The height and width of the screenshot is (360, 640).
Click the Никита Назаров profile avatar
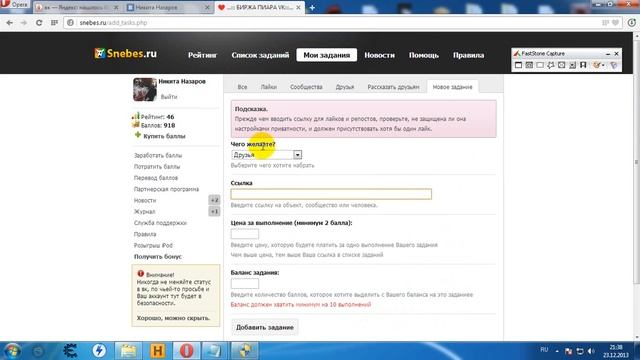click(x=145, y=89)
